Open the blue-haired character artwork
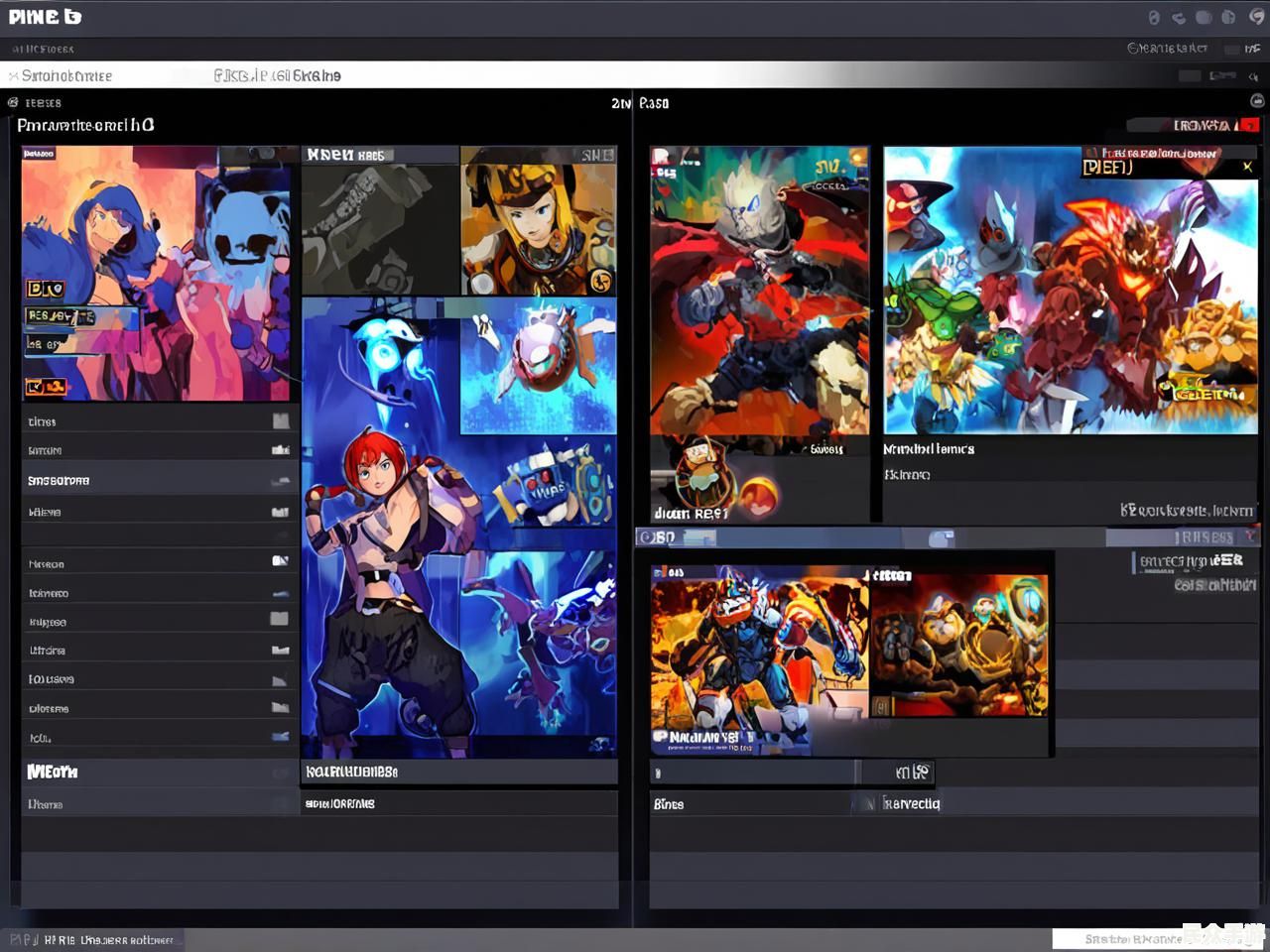This screenshot has height=952, width=1270. click(156, 274)
